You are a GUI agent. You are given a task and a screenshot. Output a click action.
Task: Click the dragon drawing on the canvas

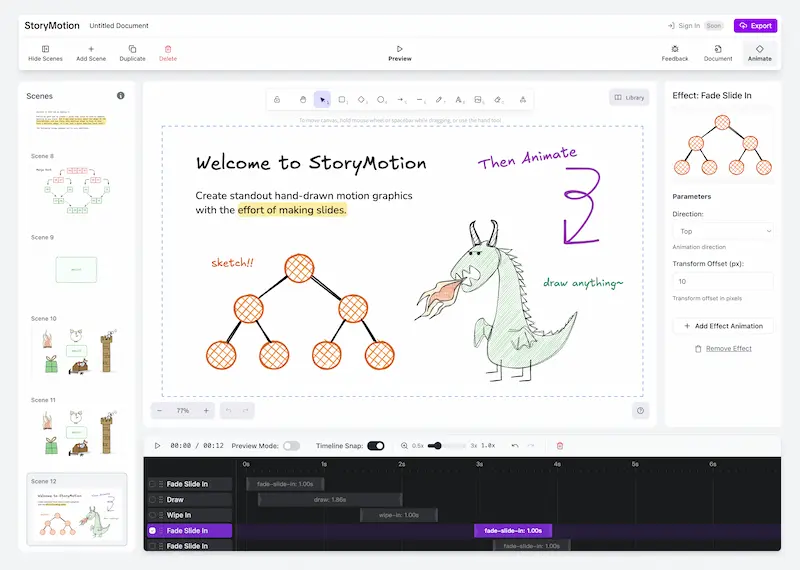point(497,301)
